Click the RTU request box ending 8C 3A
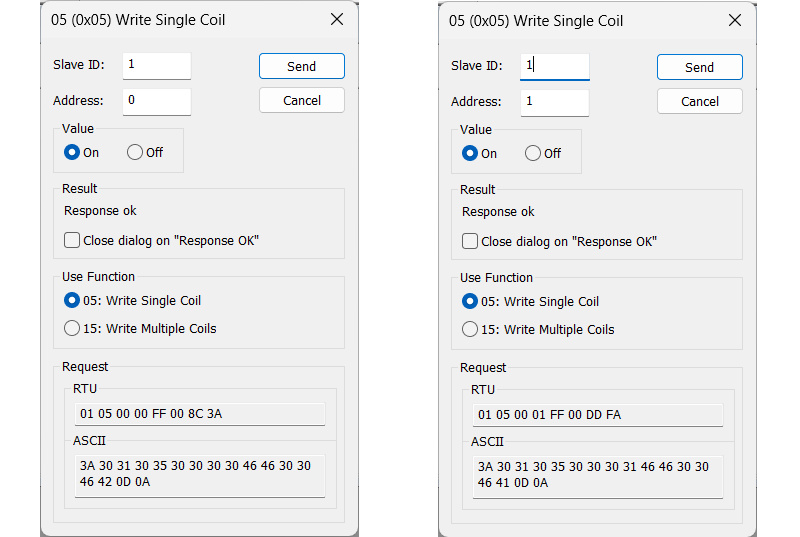This screenshot has width=800, height=537. [200, 414]
